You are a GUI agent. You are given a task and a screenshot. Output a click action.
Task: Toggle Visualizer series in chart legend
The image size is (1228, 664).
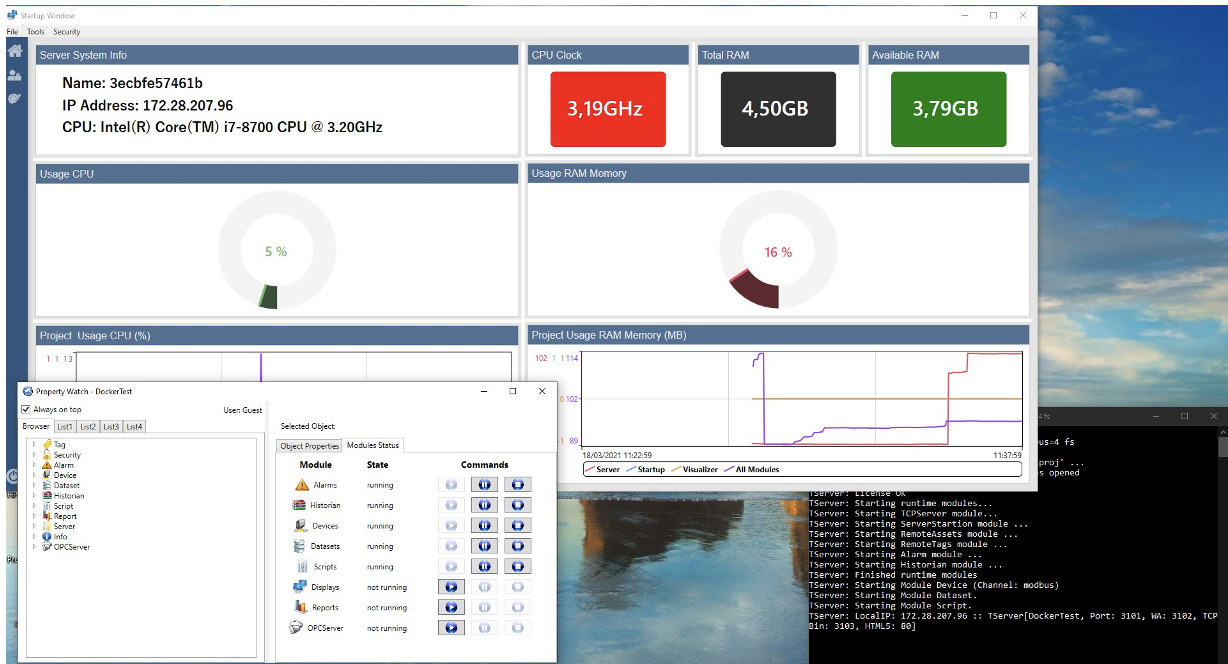pos(693,469)
